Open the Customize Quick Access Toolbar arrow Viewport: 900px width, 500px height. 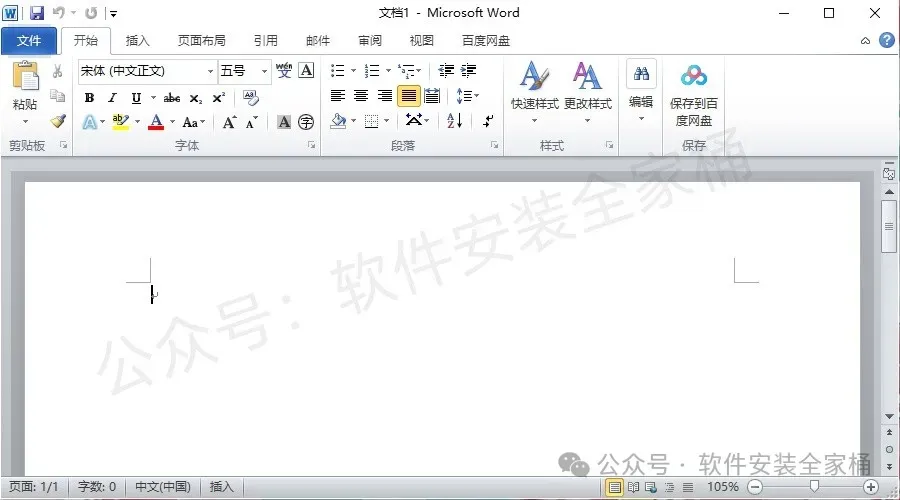click(x=114, y=14)
